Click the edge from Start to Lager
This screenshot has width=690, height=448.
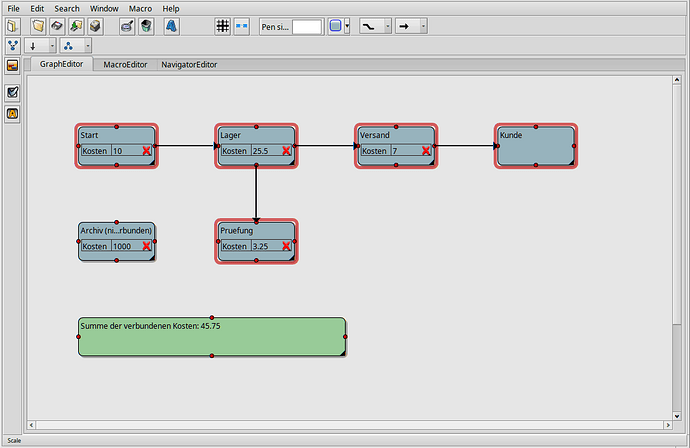pos(185,146)
